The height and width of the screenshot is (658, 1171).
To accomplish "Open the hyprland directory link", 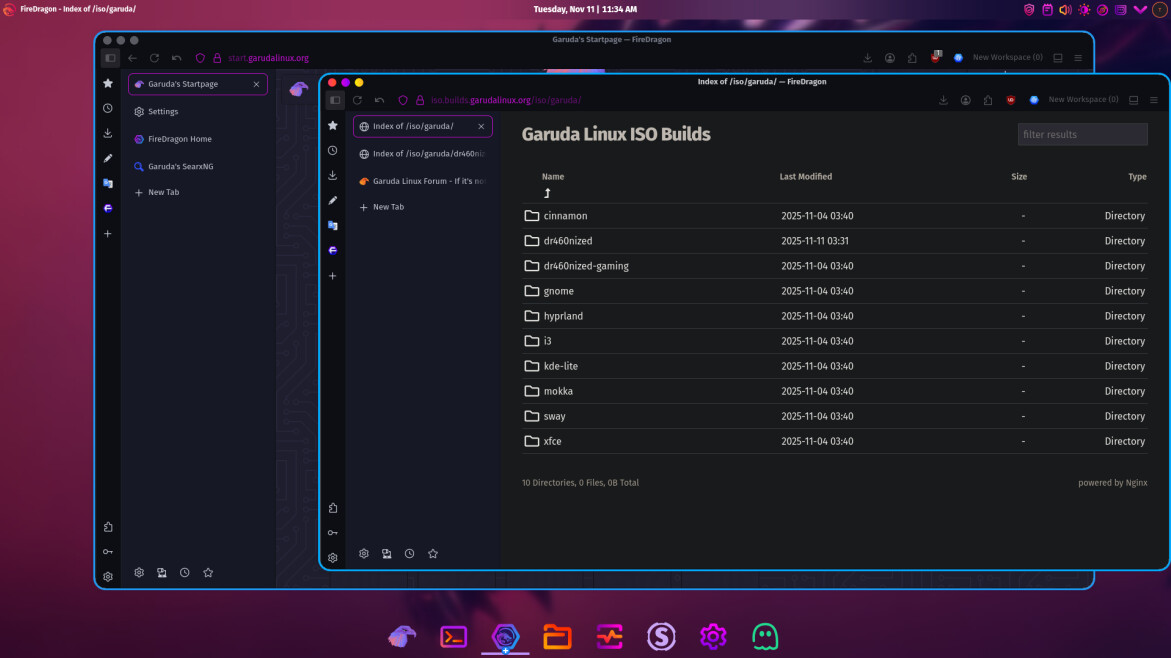I will 563,316.
